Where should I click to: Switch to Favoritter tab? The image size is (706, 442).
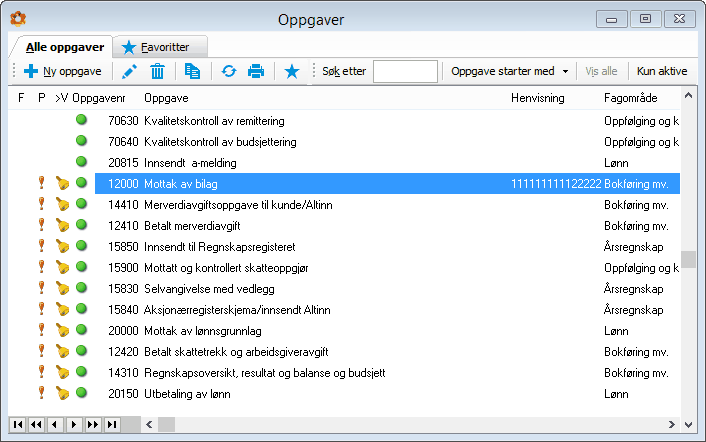160,47
